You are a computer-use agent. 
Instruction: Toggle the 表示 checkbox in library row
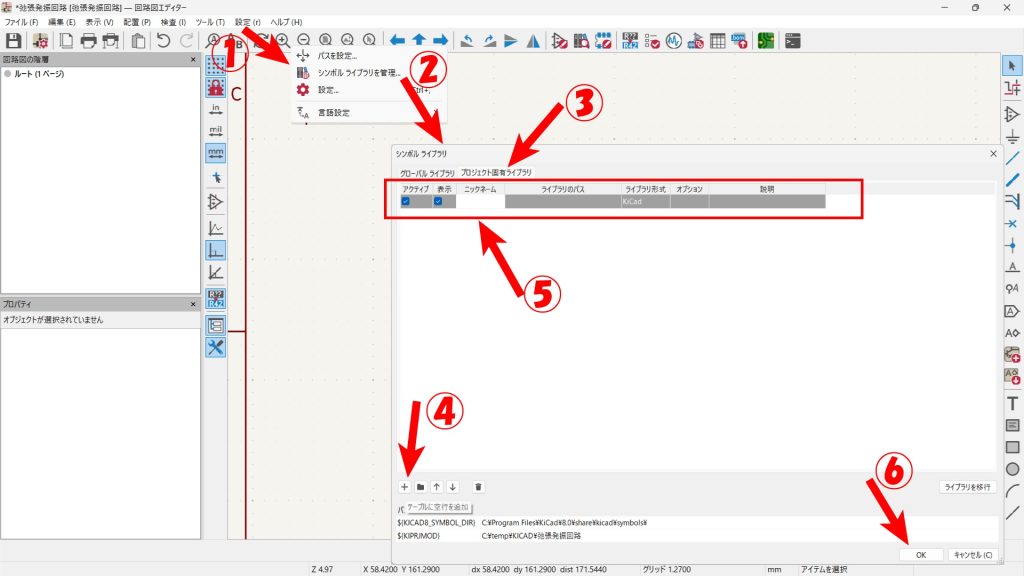click(438, 201)
